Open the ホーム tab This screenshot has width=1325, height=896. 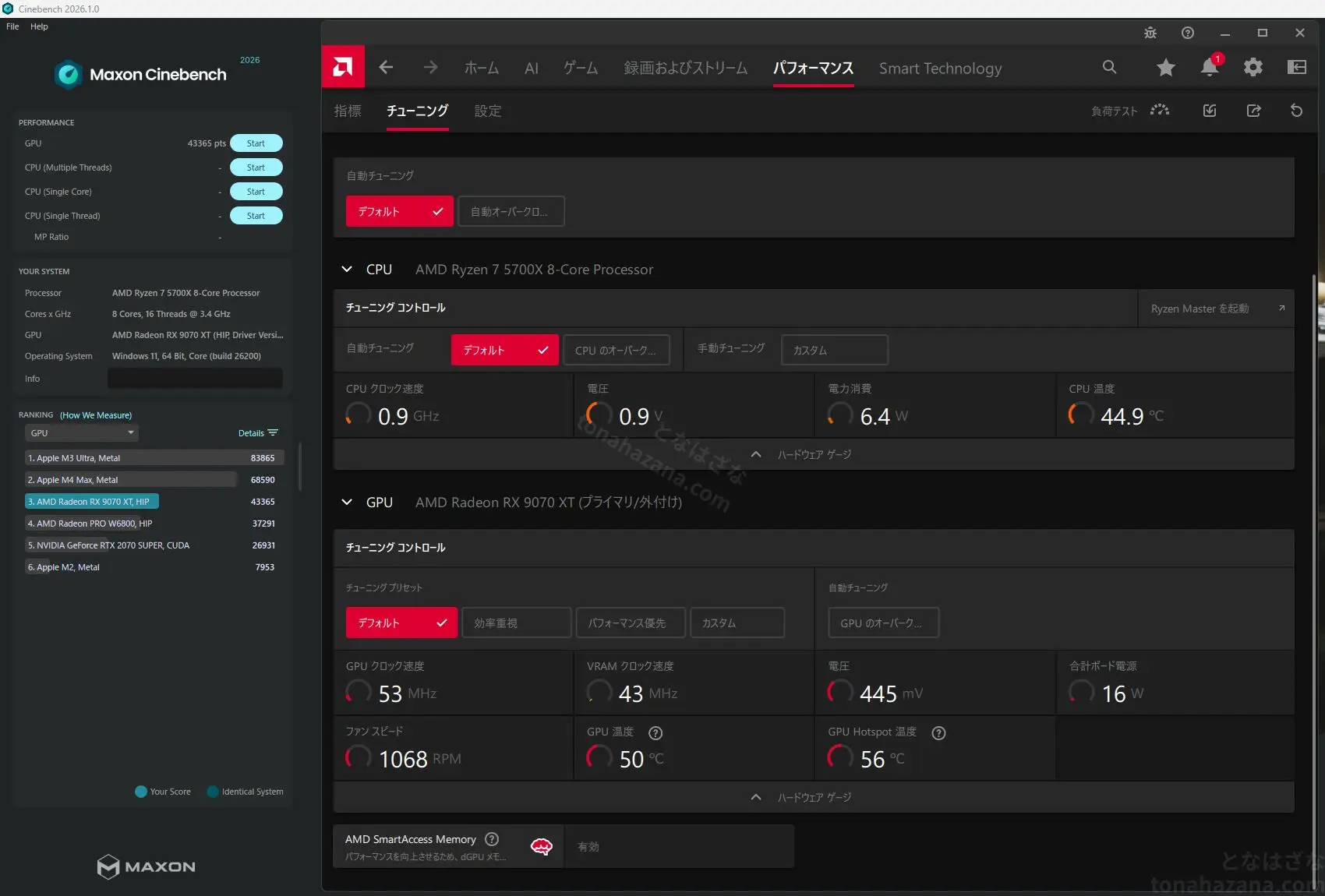(482, 69)
